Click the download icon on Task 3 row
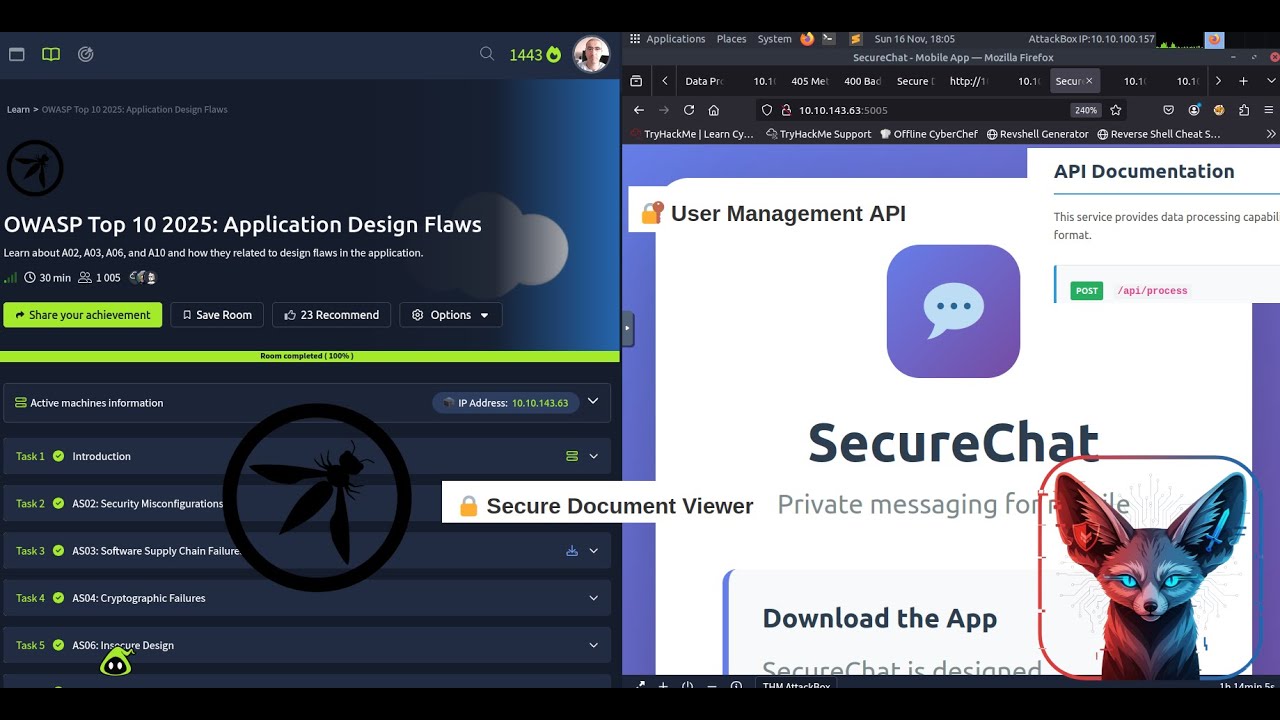 [572, 551]
